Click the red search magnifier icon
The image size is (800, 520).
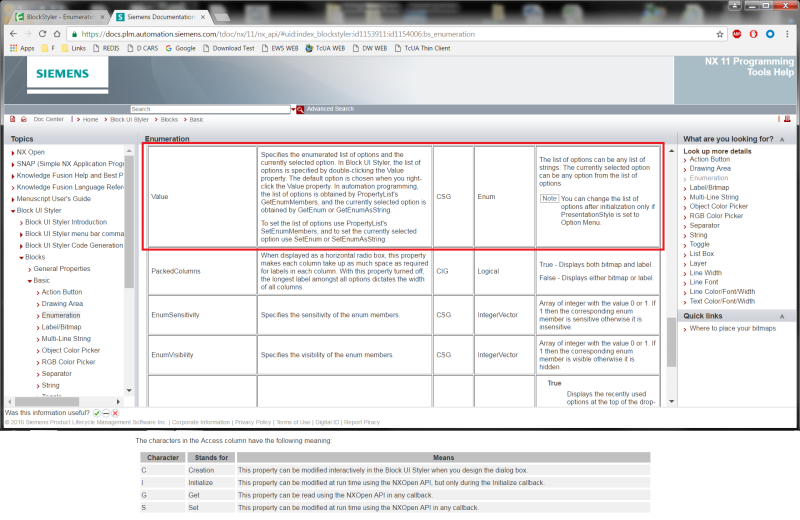pos(301,109)
